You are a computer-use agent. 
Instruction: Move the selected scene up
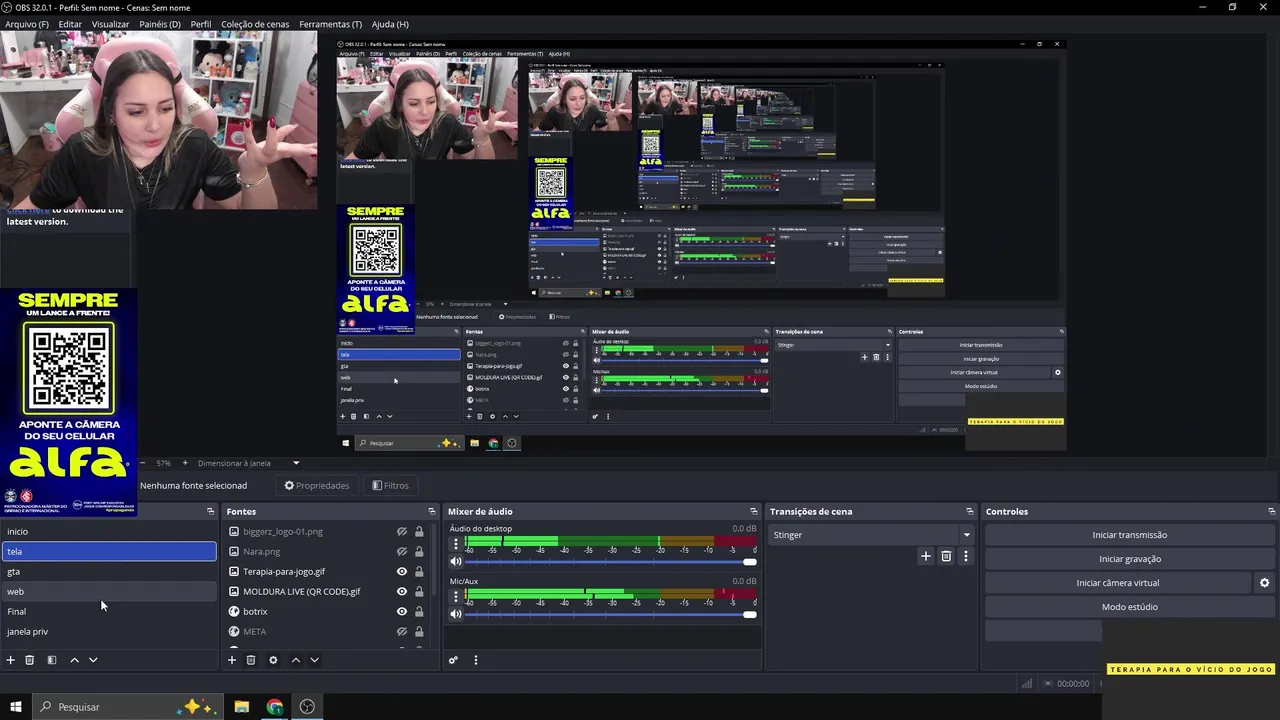pos(74,660)
